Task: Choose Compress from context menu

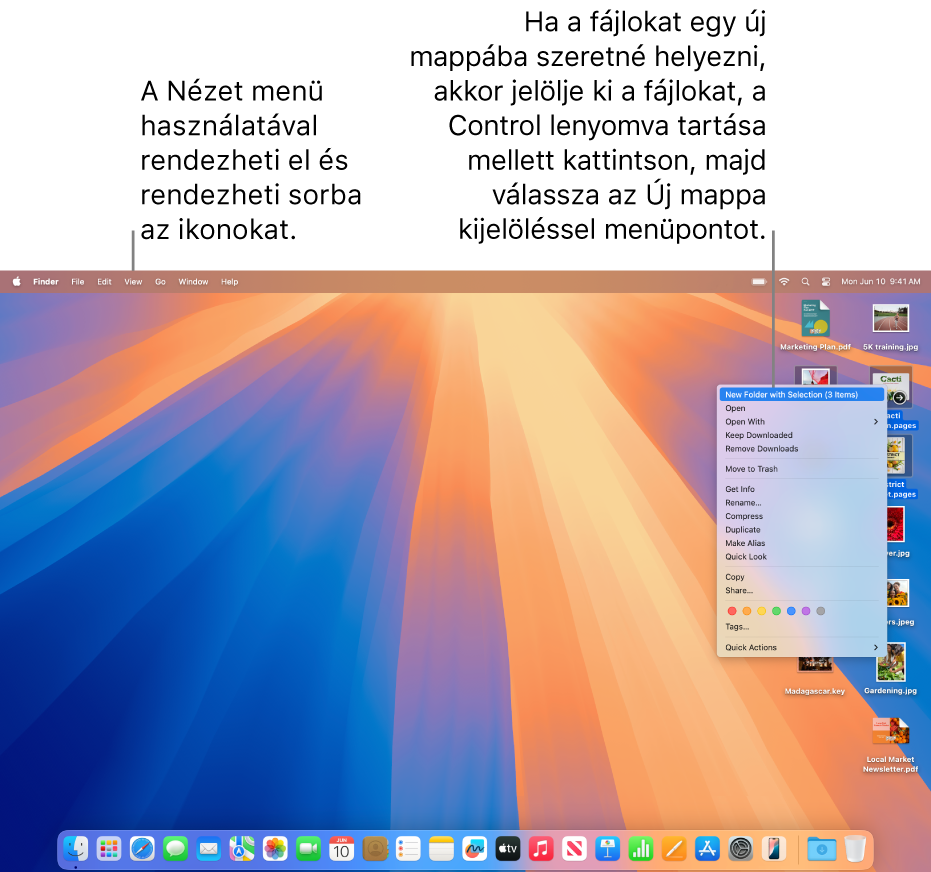Action: tap(801, 516)
